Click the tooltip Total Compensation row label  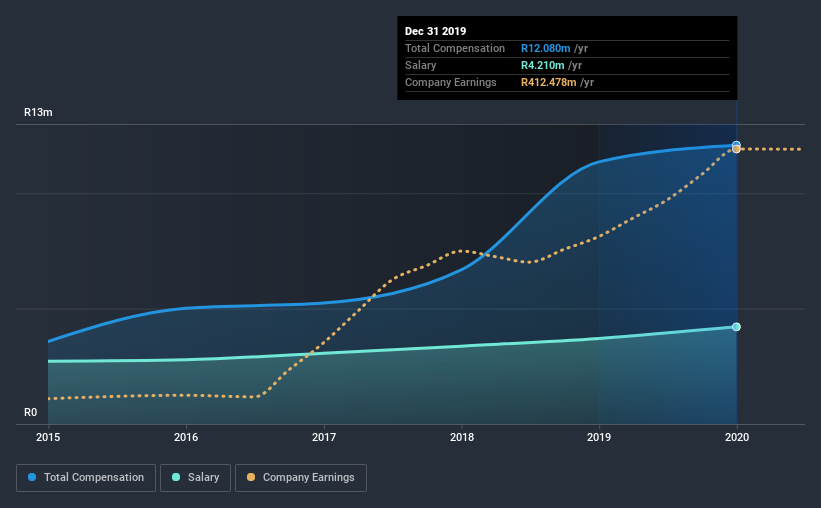coord(454,48)
